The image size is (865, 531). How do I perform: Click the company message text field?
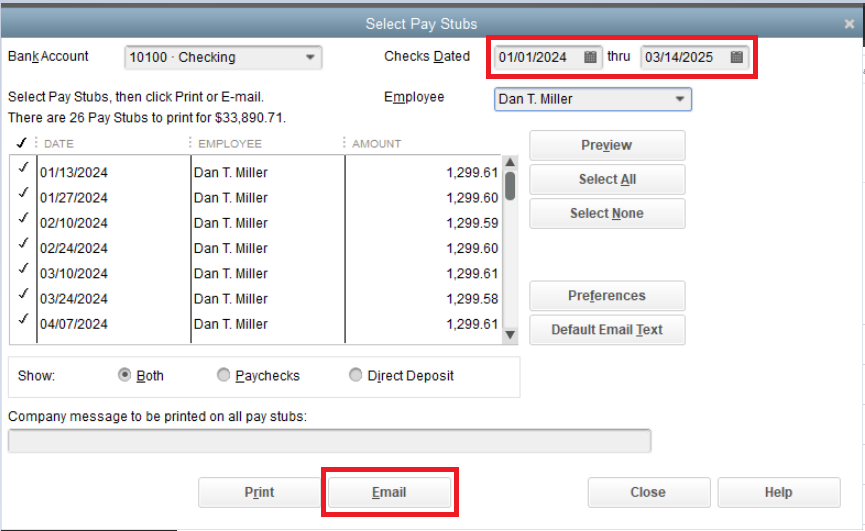pos(329,441)
